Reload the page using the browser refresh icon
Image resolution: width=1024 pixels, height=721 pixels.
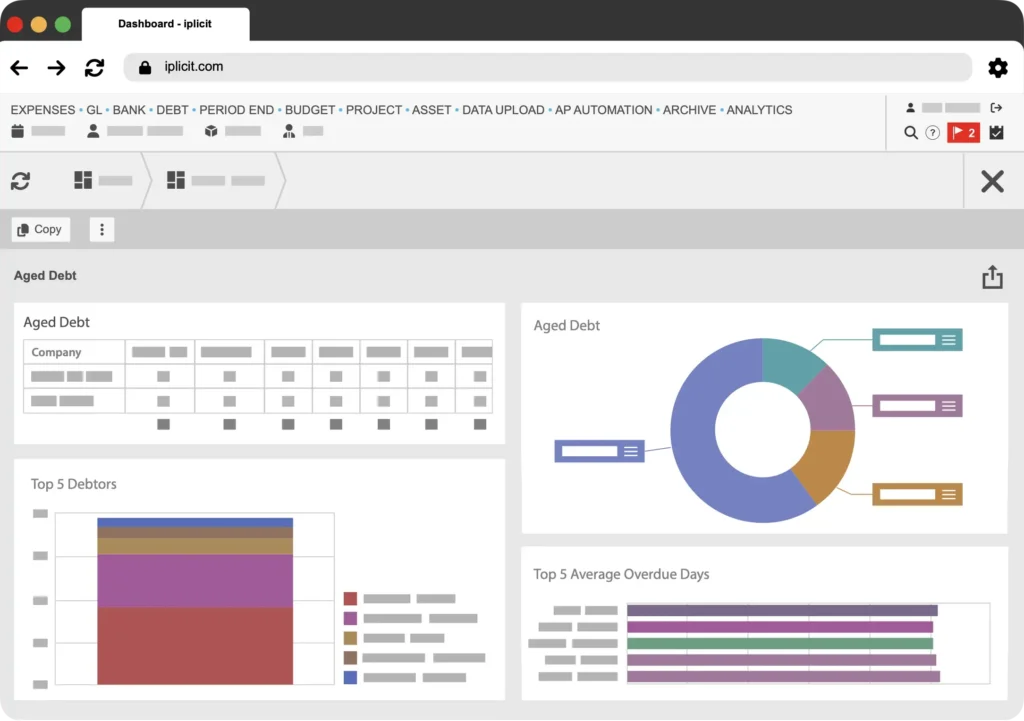click(x=95, y=67)
